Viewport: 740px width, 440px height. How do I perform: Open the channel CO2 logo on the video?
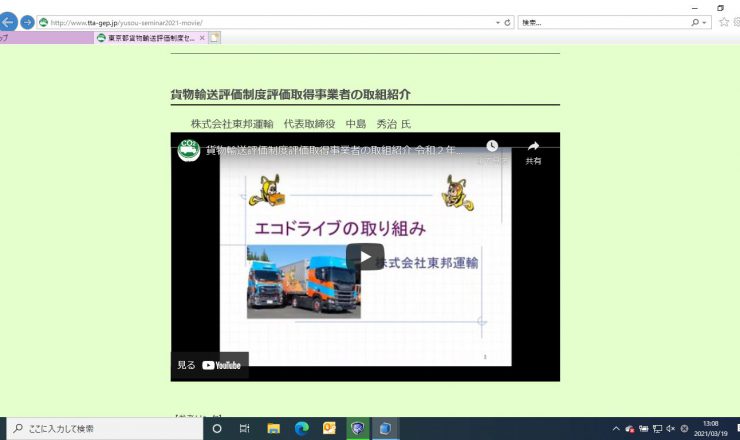pyautogui.click(x=189, y=150)
